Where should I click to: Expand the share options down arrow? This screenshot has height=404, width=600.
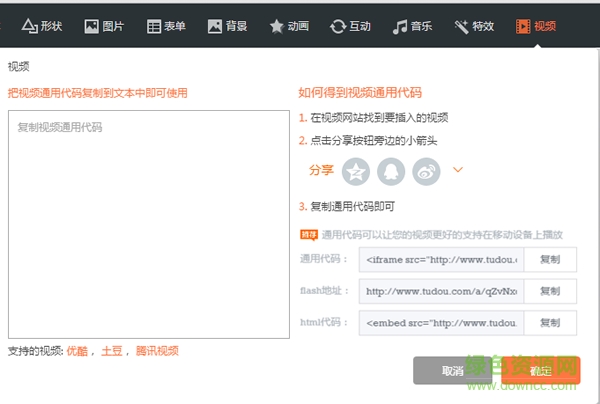click(x=458, y=170)
